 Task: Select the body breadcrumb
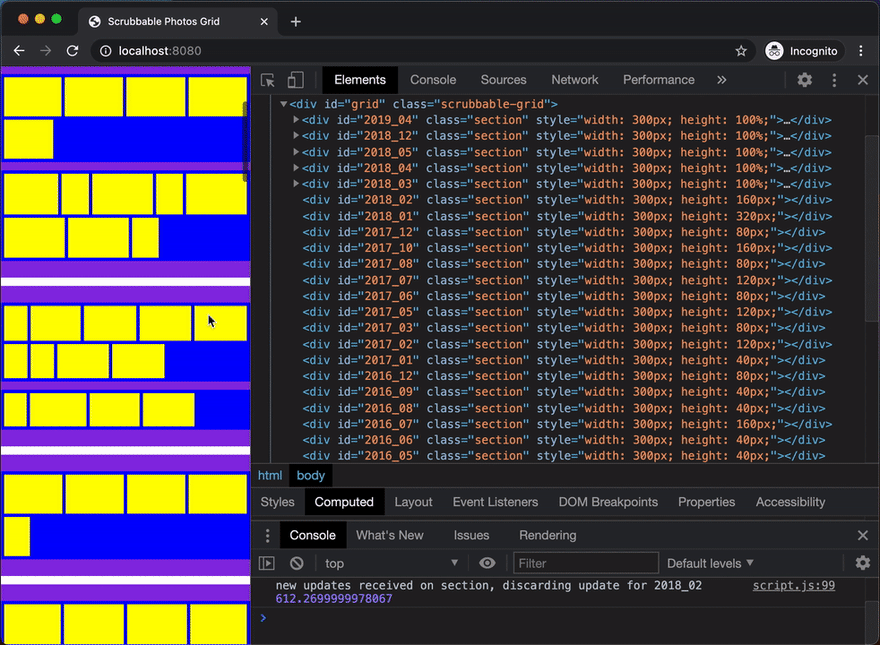[310, 475]
